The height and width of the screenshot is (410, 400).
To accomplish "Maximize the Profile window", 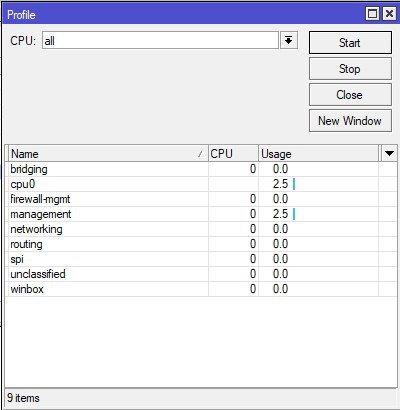I will [x=372, y=14].
